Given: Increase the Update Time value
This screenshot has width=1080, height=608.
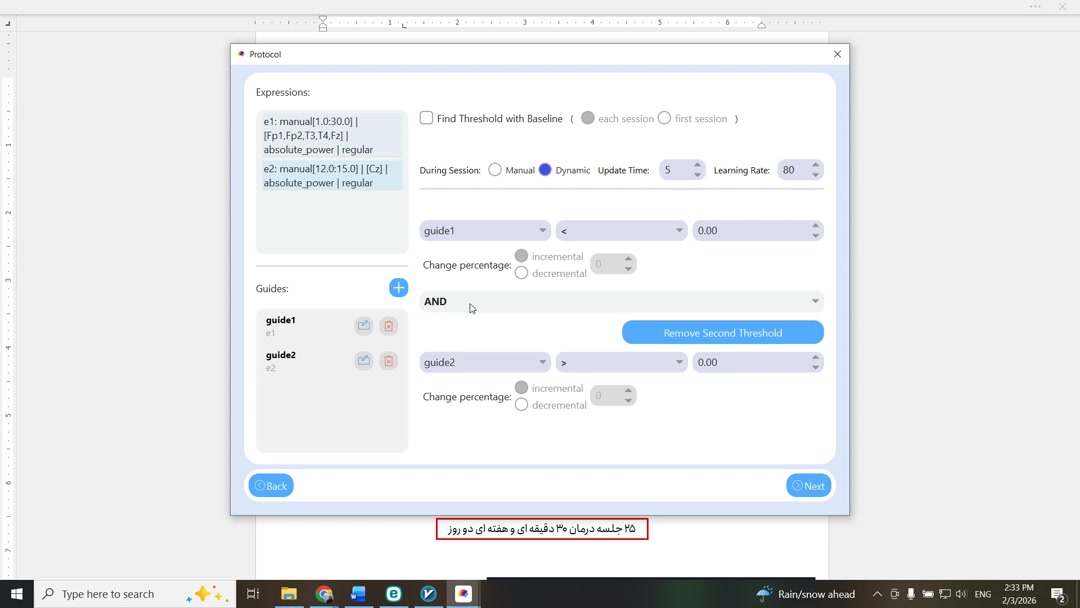Looking at the screenshot, I should click(697, 165).
